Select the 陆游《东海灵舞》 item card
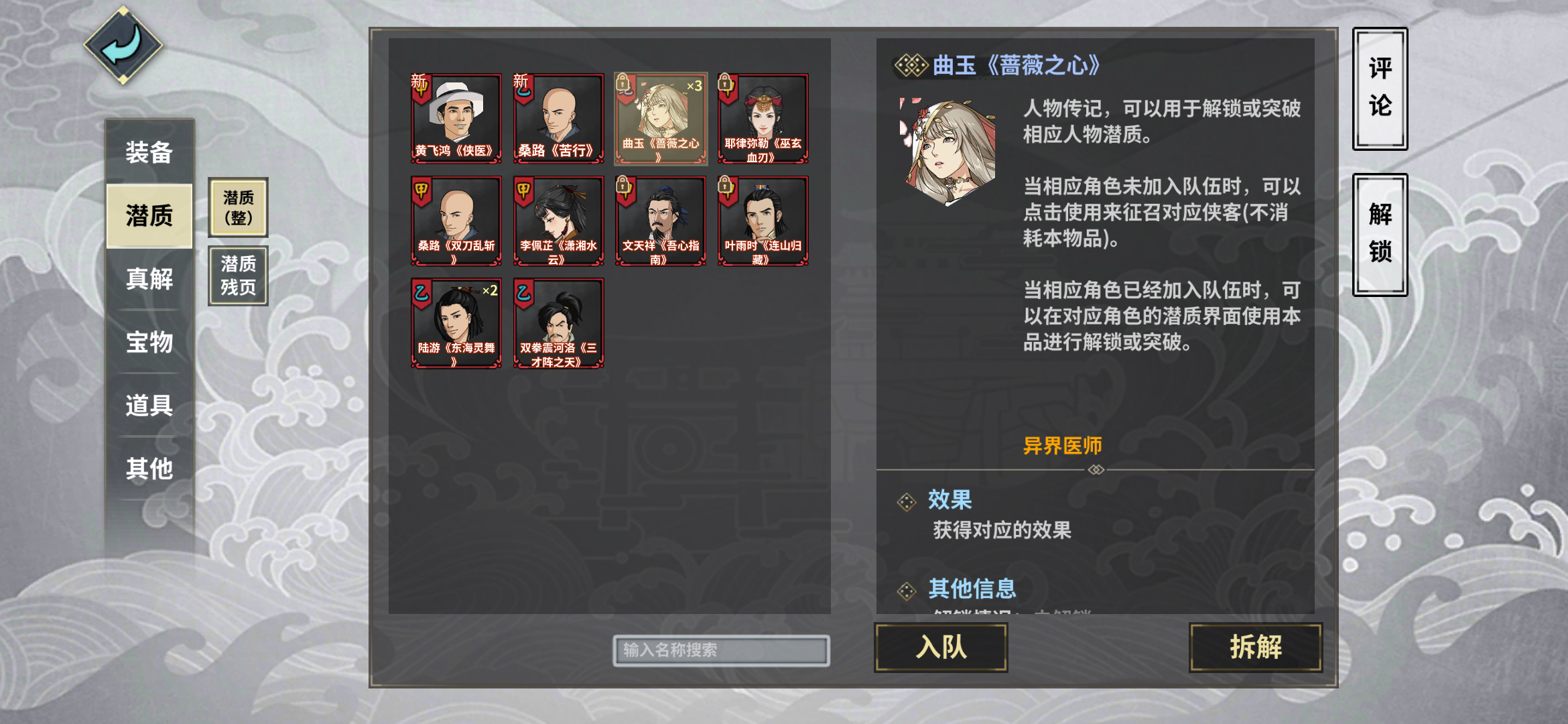The image size is (1568, 724). coord(456,323)
